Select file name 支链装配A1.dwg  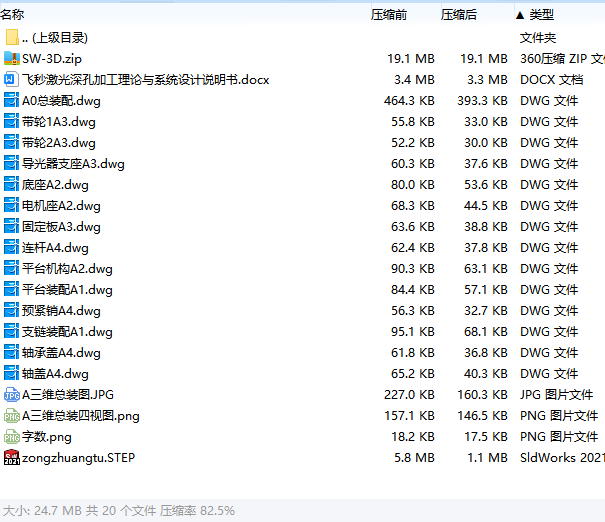67,331
